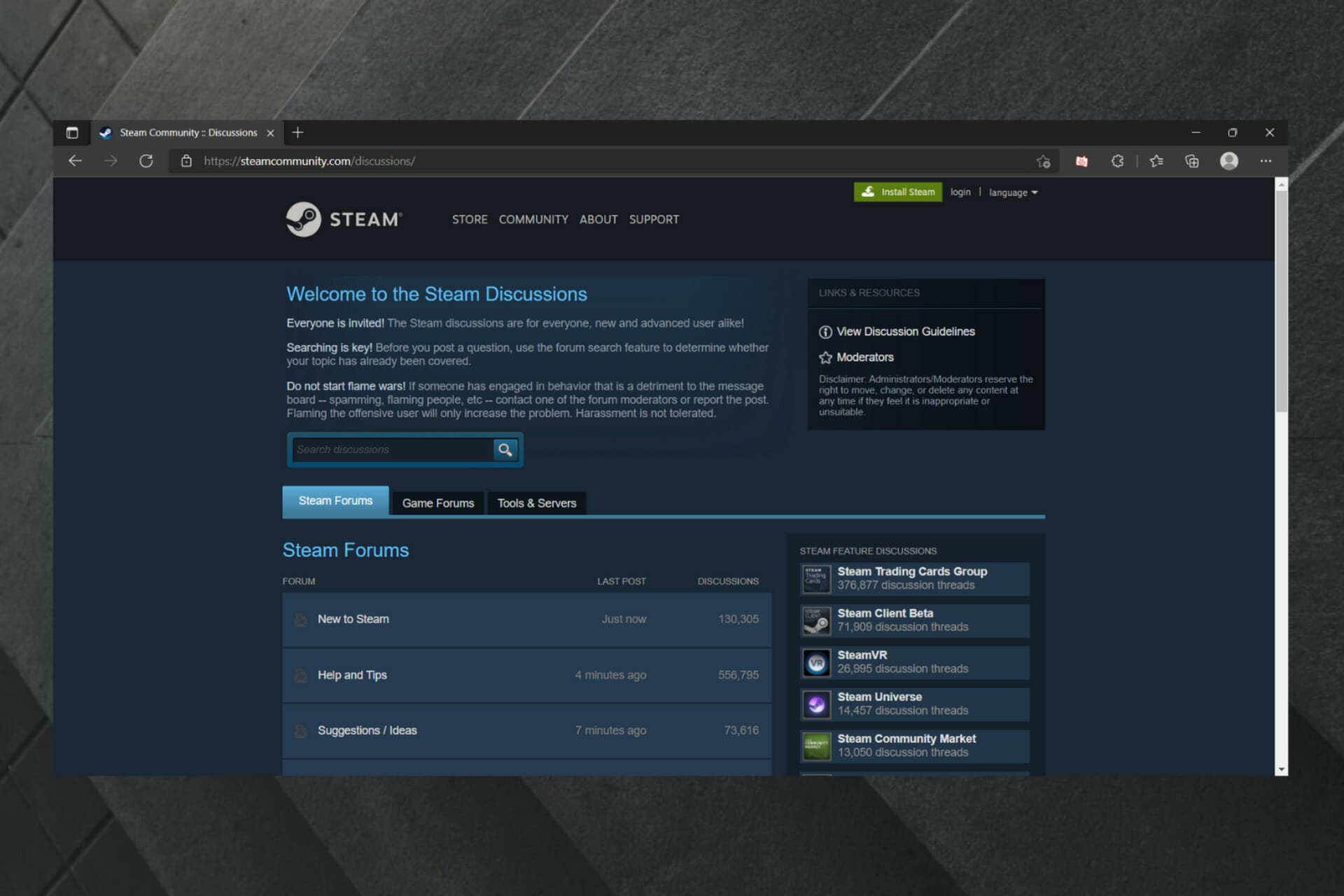Click the Steam Forums tab

click(x=336, y=501)
